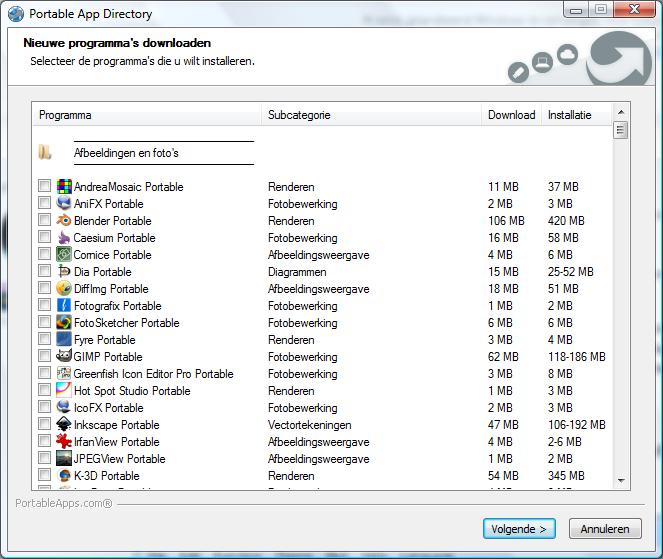Click the GIMP Portable program name
Image resolution: width=663 pixels, height=559 pixels.
[108, 357]
